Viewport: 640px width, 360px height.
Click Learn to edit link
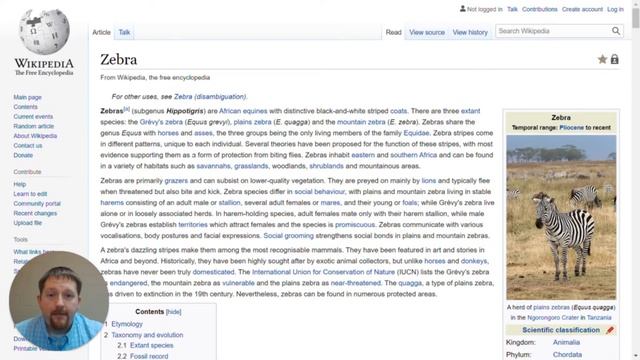[30, 194]
